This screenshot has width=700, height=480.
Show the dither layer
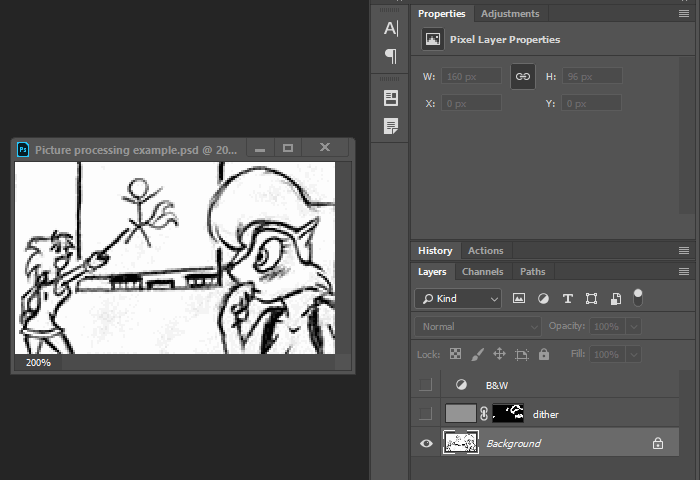[x=427, y=413]
